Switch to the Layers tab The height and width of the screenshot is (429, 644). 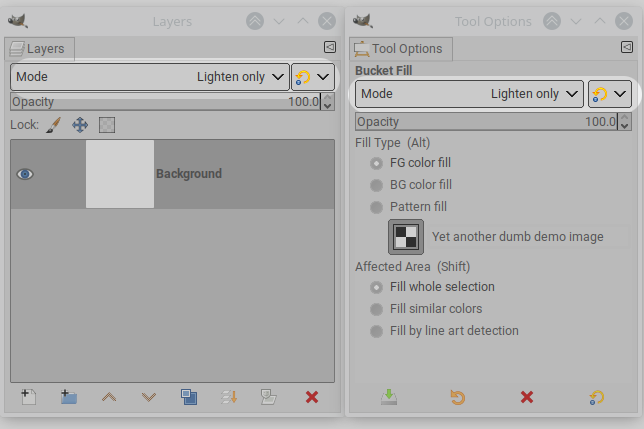tap(40, 49)
